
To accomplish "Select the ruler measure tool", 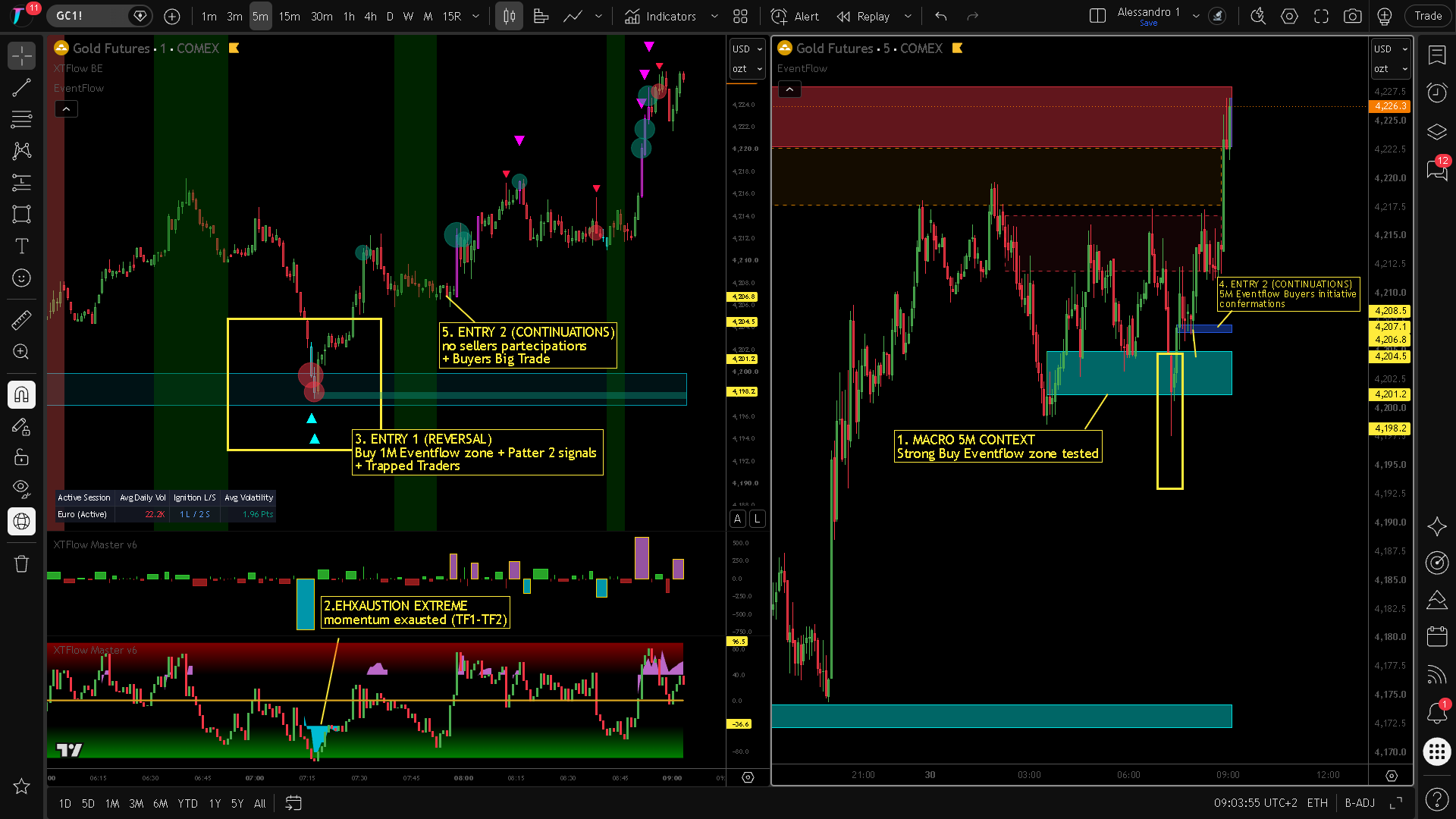I will 21,320.
